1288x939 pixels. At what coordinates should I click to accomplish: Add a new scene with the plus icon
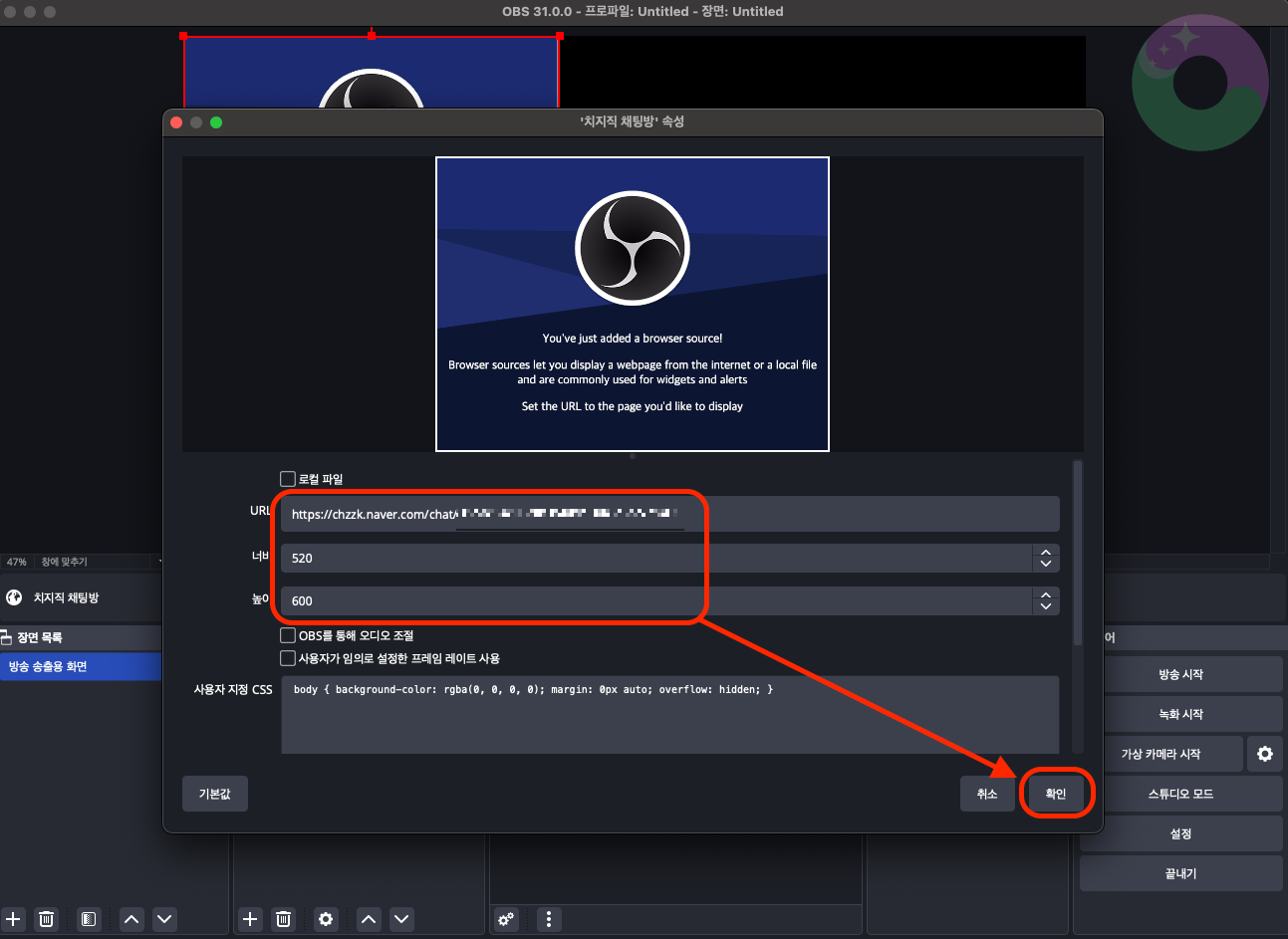[13, 919]
